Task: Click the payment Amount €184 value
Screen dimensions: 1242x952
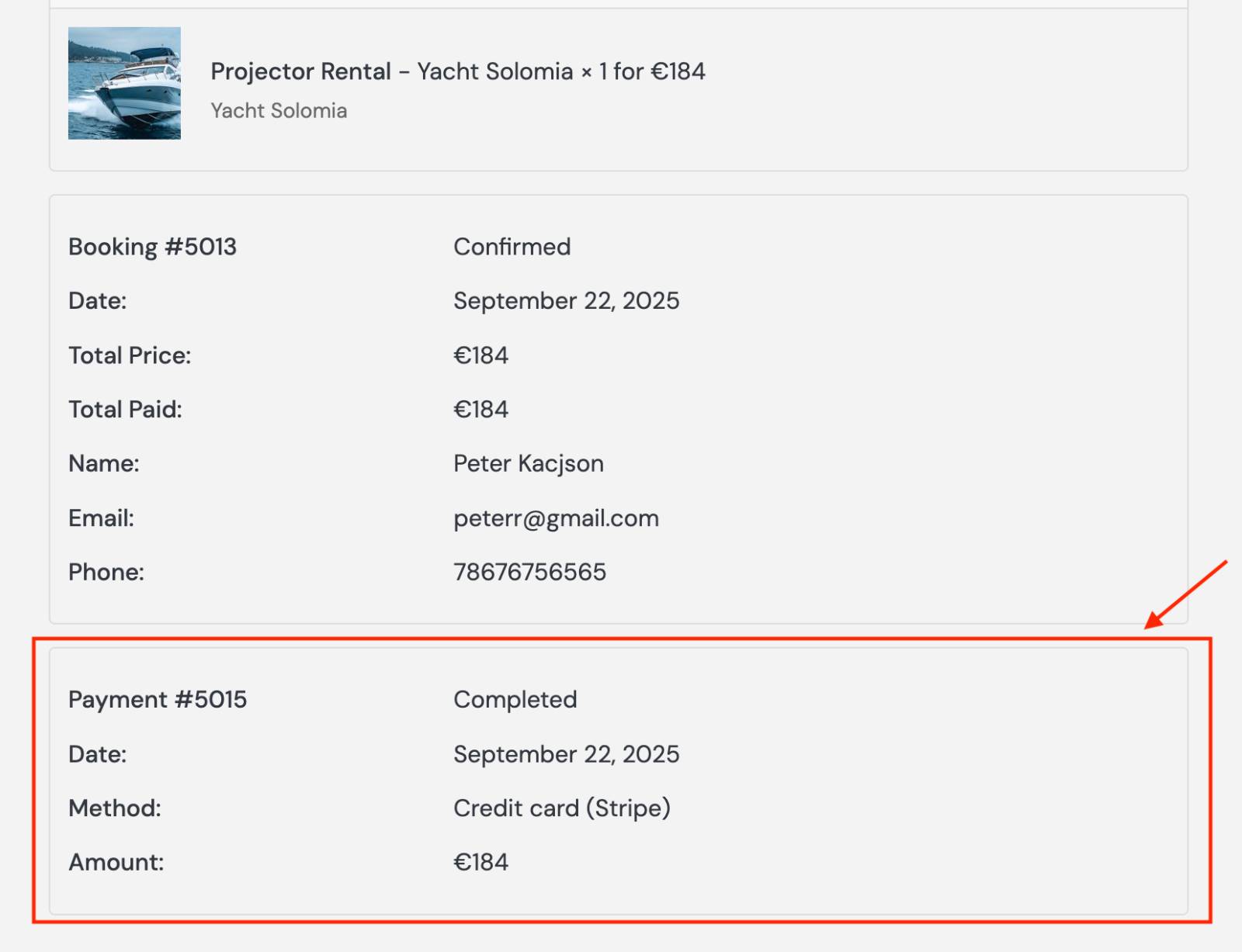Action: (480, 863)
